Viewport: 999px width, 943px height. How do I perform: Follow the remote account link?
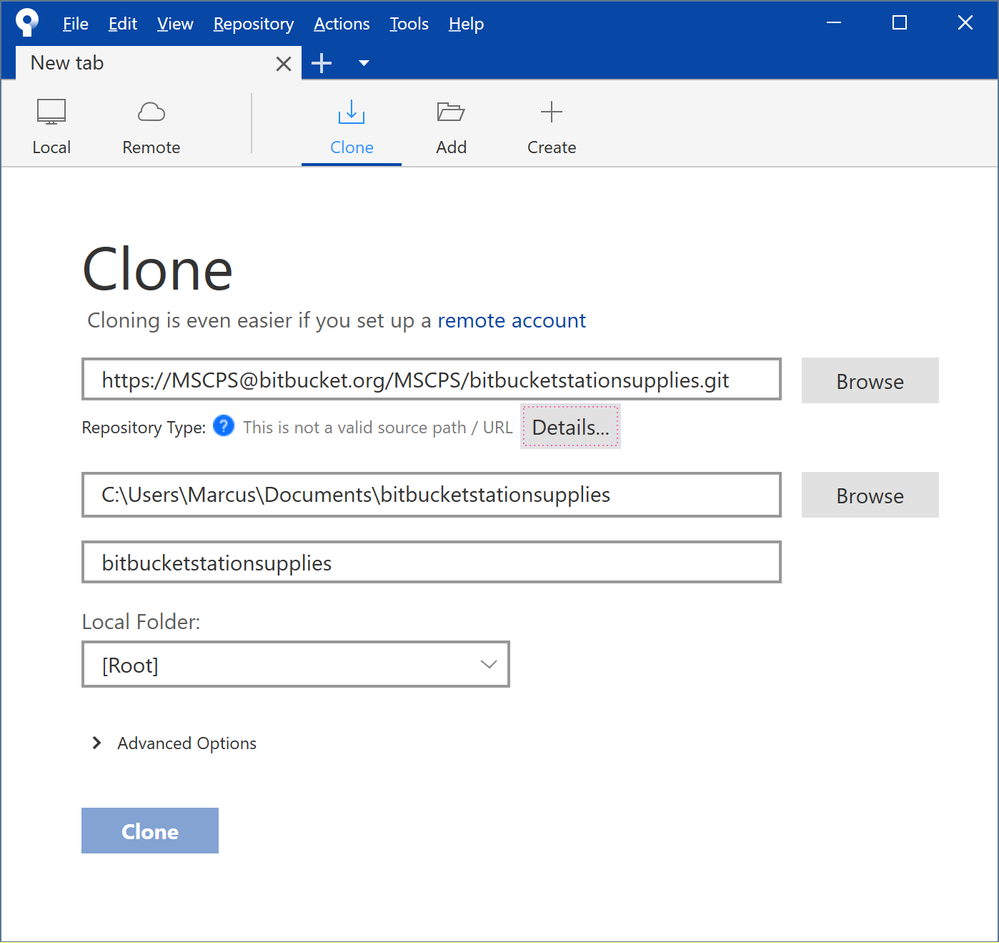pos(511,320)
